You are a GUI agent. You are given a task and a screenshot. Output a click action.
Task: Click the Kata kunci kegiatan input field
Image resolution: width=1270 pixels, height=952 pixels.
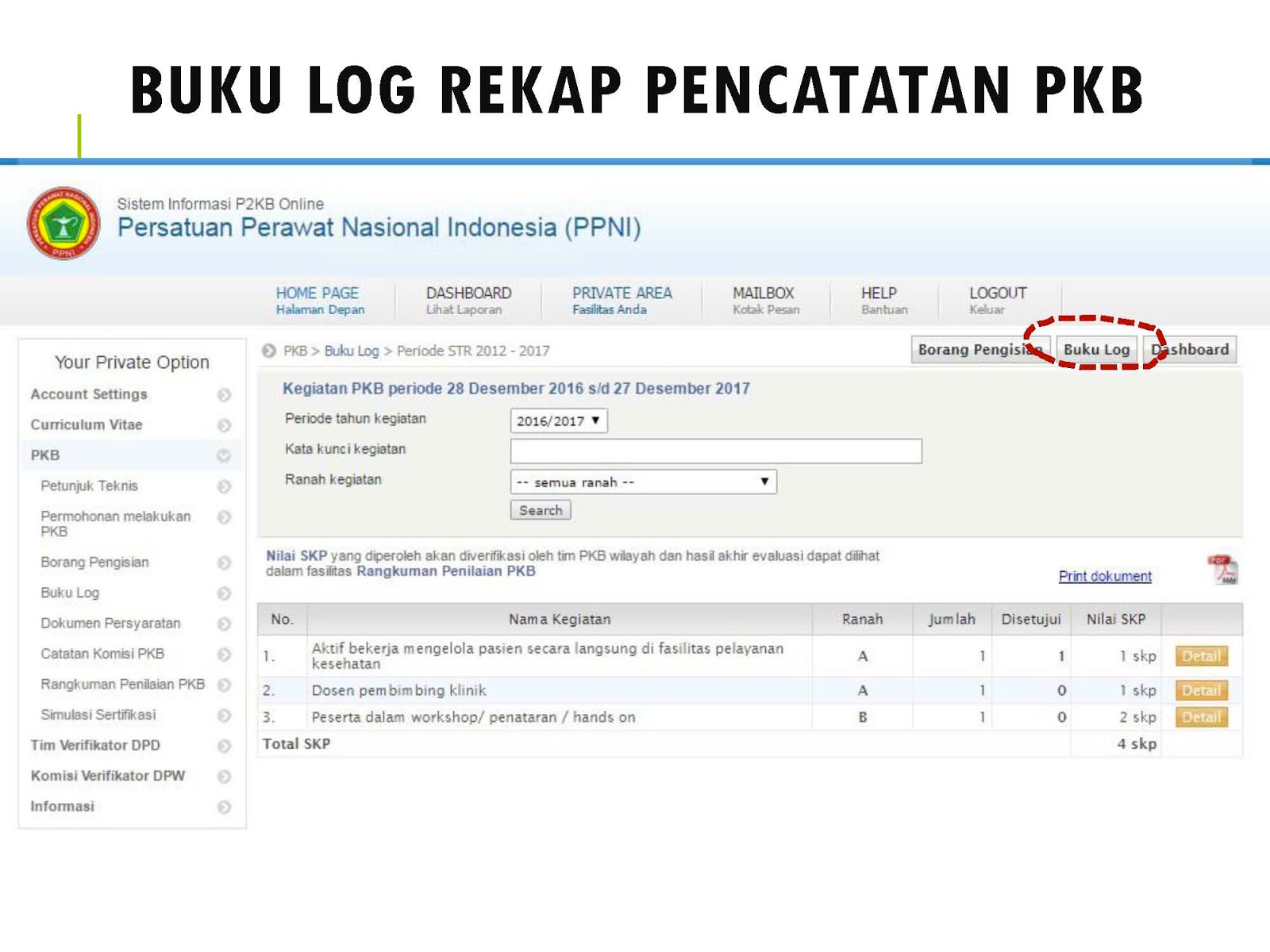(716, 451)
